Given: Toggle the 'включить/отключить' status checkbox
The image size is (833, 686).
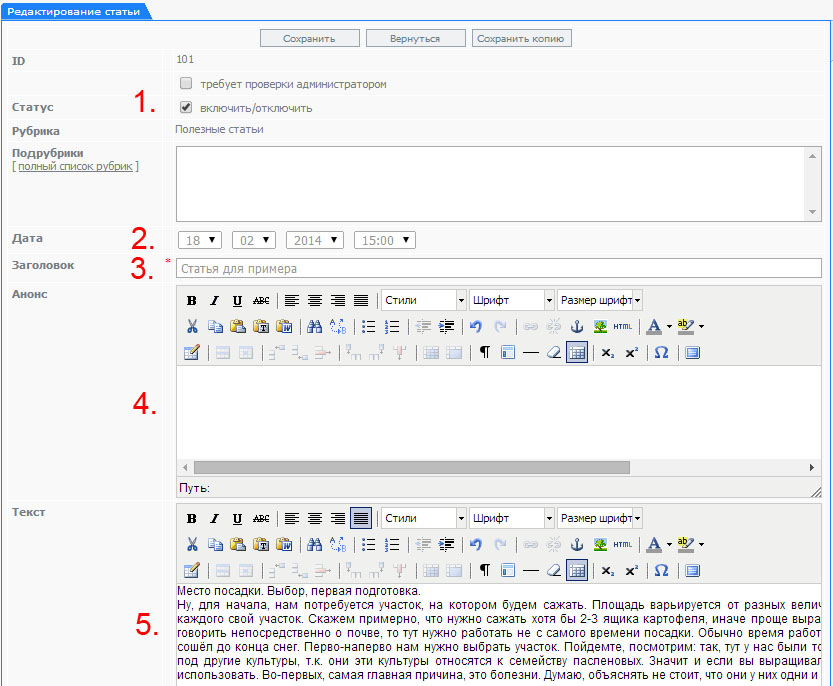Looking at the screenshot, I should pos(186,108).
